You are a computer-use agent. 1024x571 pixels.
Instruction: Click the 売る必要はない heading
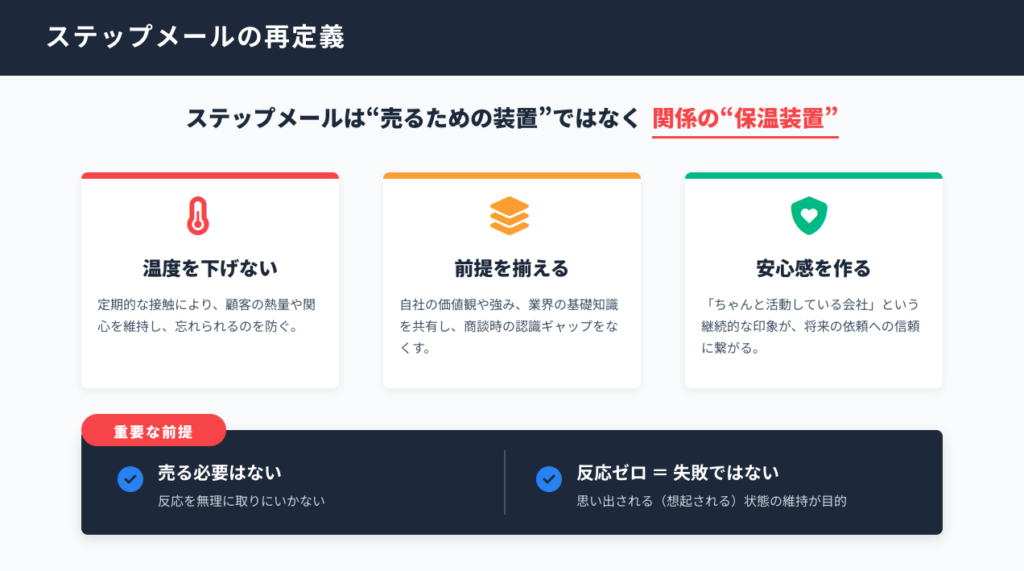pyautogui.click(x=220, y=471)
